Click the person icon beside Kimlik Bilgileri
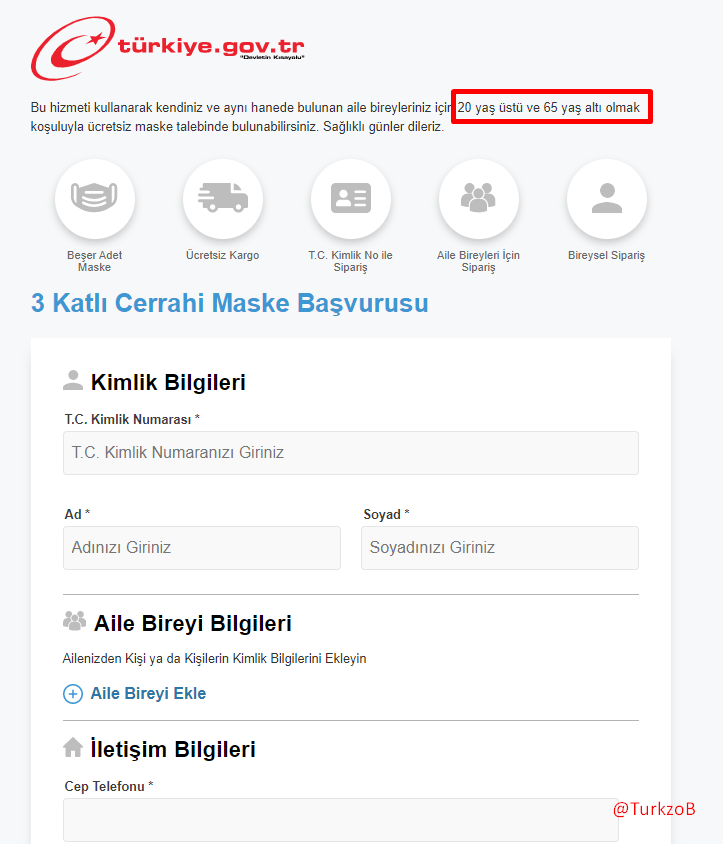The width and height of the screenshot is (723, 844). coord(73,381)
